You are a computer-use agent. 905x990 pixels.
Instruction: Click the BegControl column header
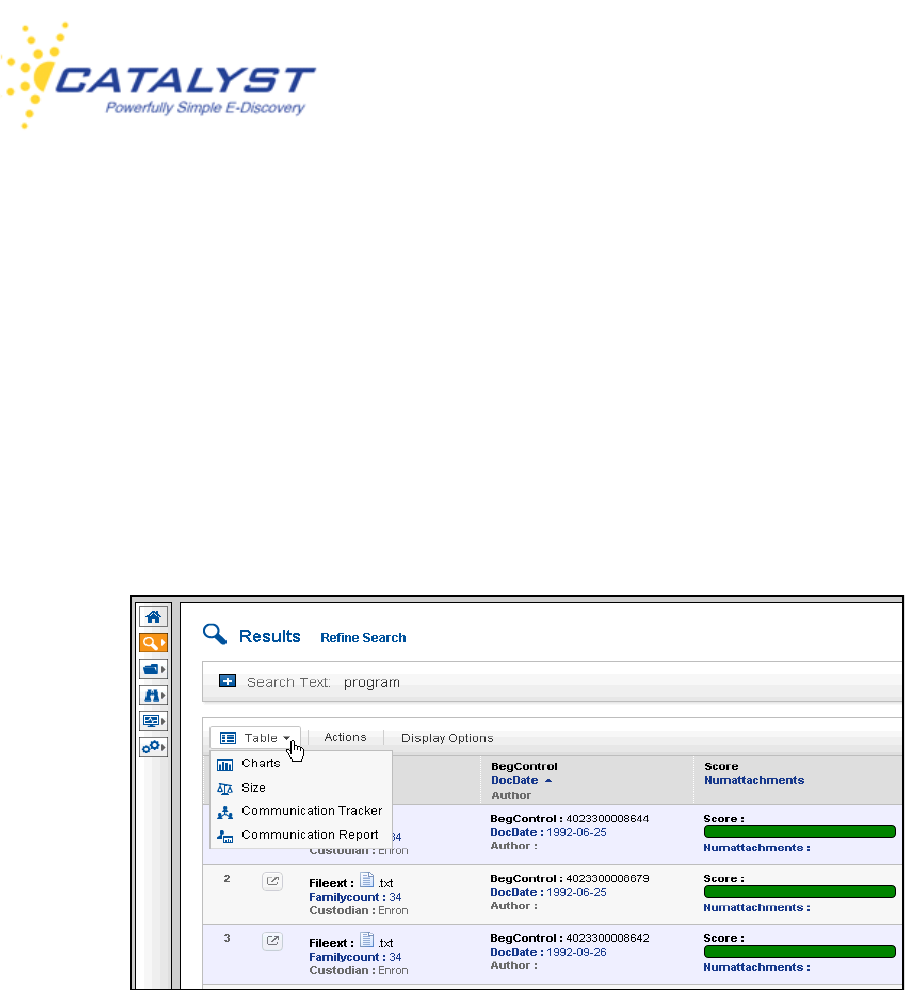click(524, 766)
